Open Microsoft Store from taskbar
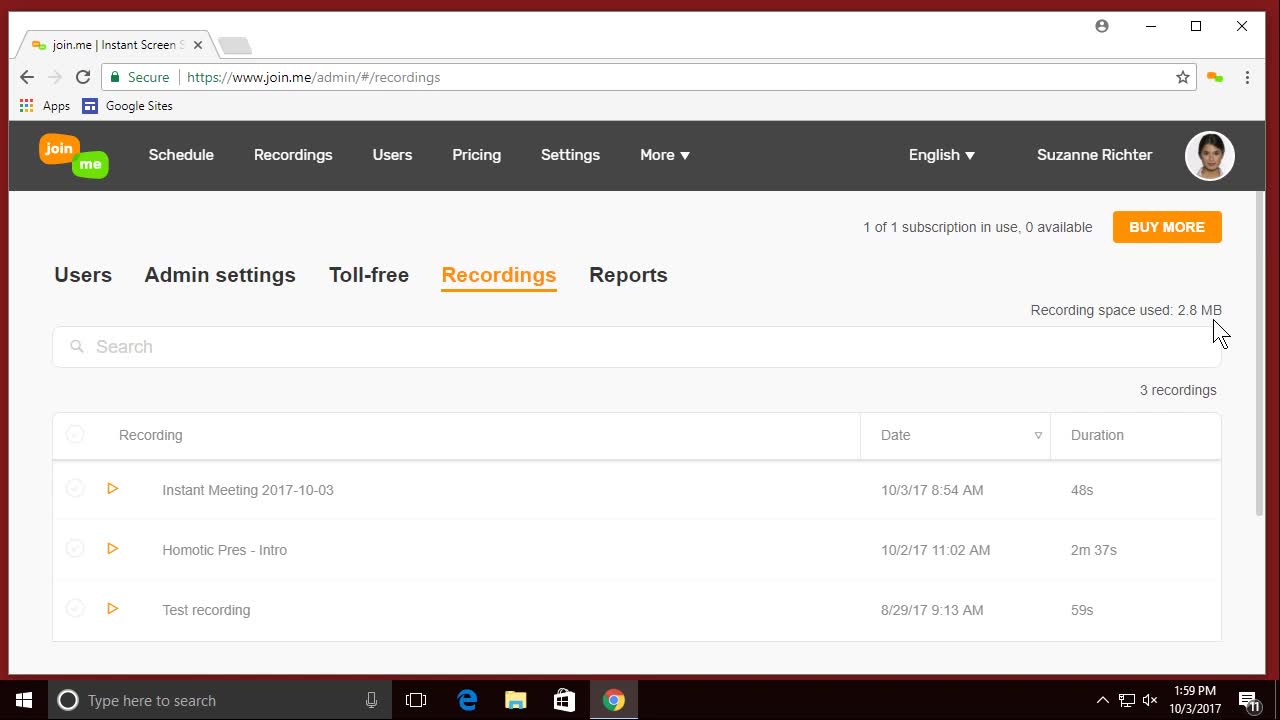The height and width of the screenshot is (720, 1280). coord(564,700)
